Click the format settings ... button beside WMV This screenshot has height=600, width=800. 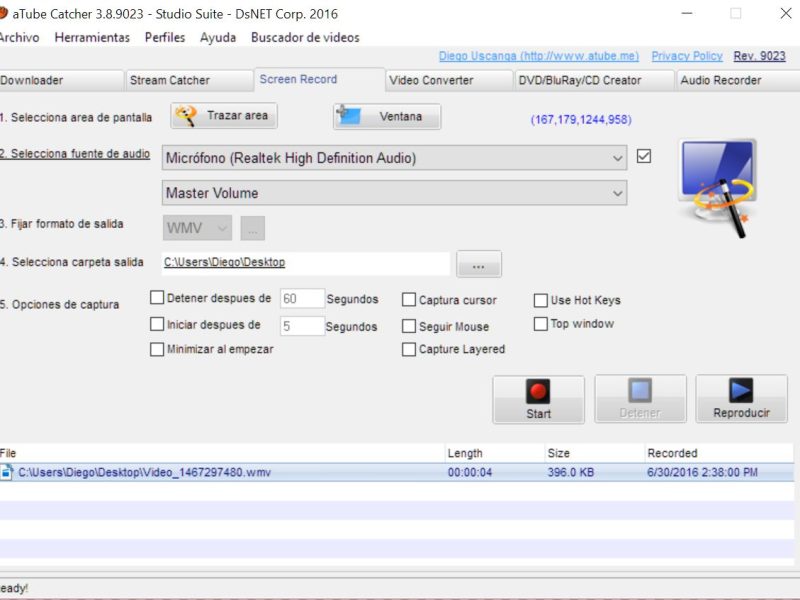tap(253, 228)
